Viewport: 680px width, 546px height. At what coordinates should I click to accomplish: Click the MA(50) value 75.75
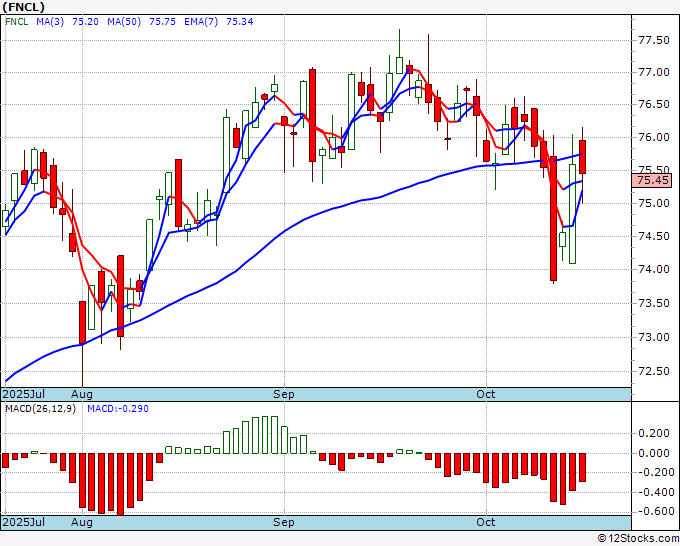click(162, 22)
